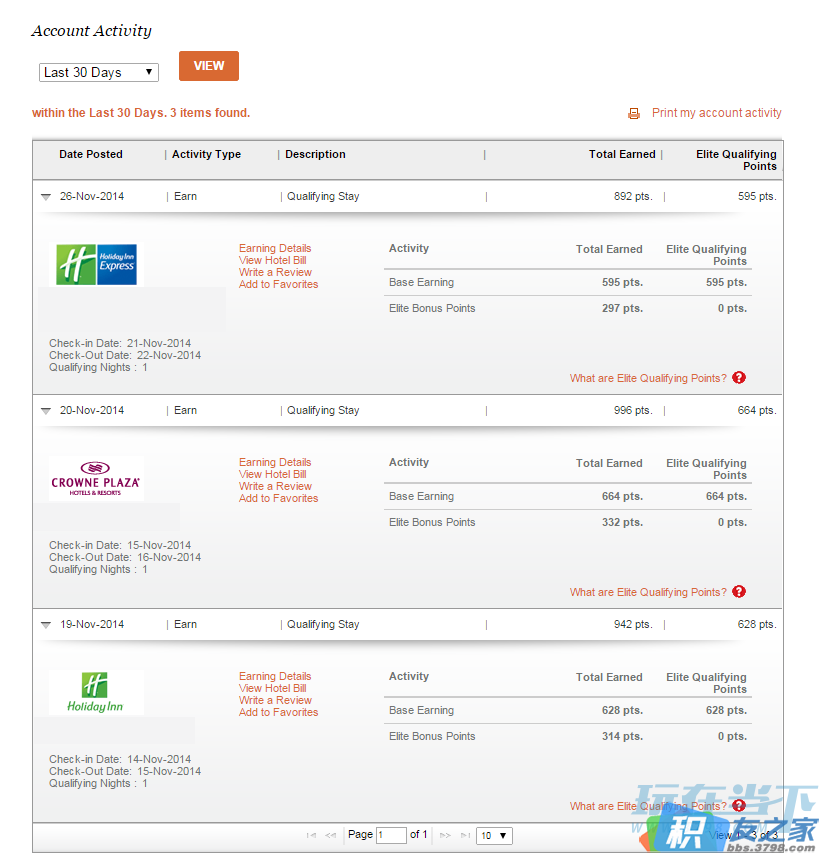Click Check-in Date: 14-Nov-2014 text

pyautogui.click(x=120, y=759)
